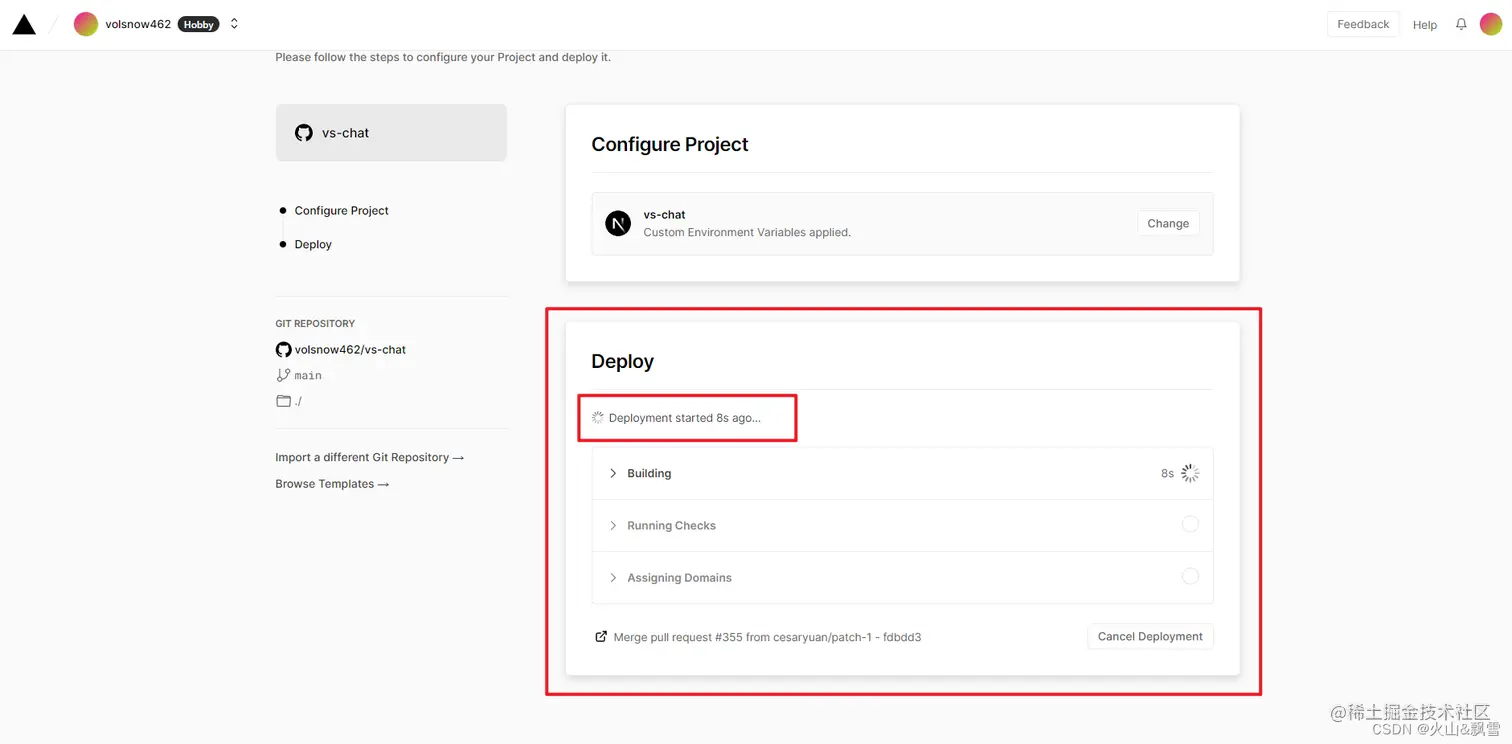Click the Hobby plan badge
This screenshot has height=744, width=1512.
[x=198, y=24]
